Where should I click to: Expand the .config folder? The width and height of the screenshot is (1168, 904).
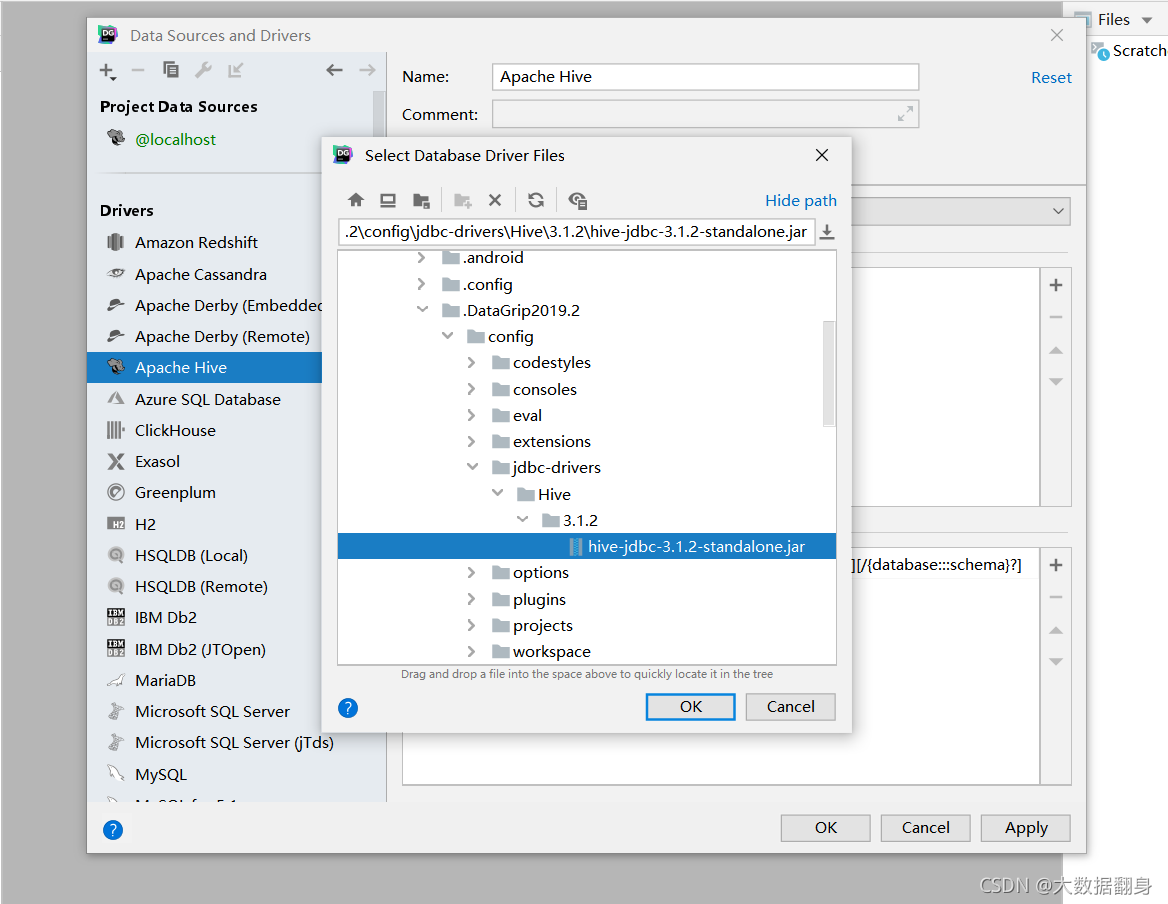coord(422,284)
